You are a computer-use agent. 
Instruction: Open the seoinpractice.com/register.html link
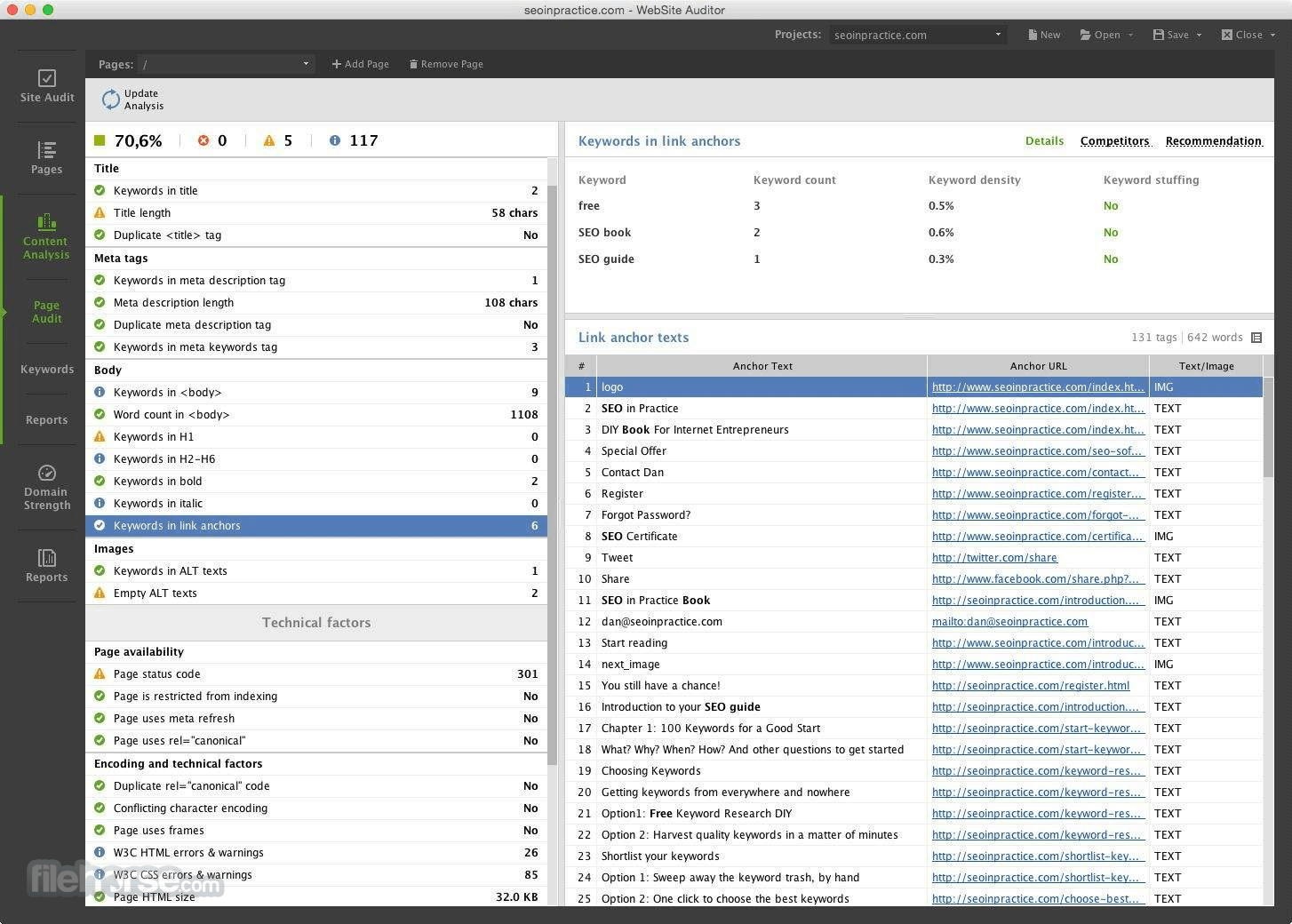[1031, 686]
